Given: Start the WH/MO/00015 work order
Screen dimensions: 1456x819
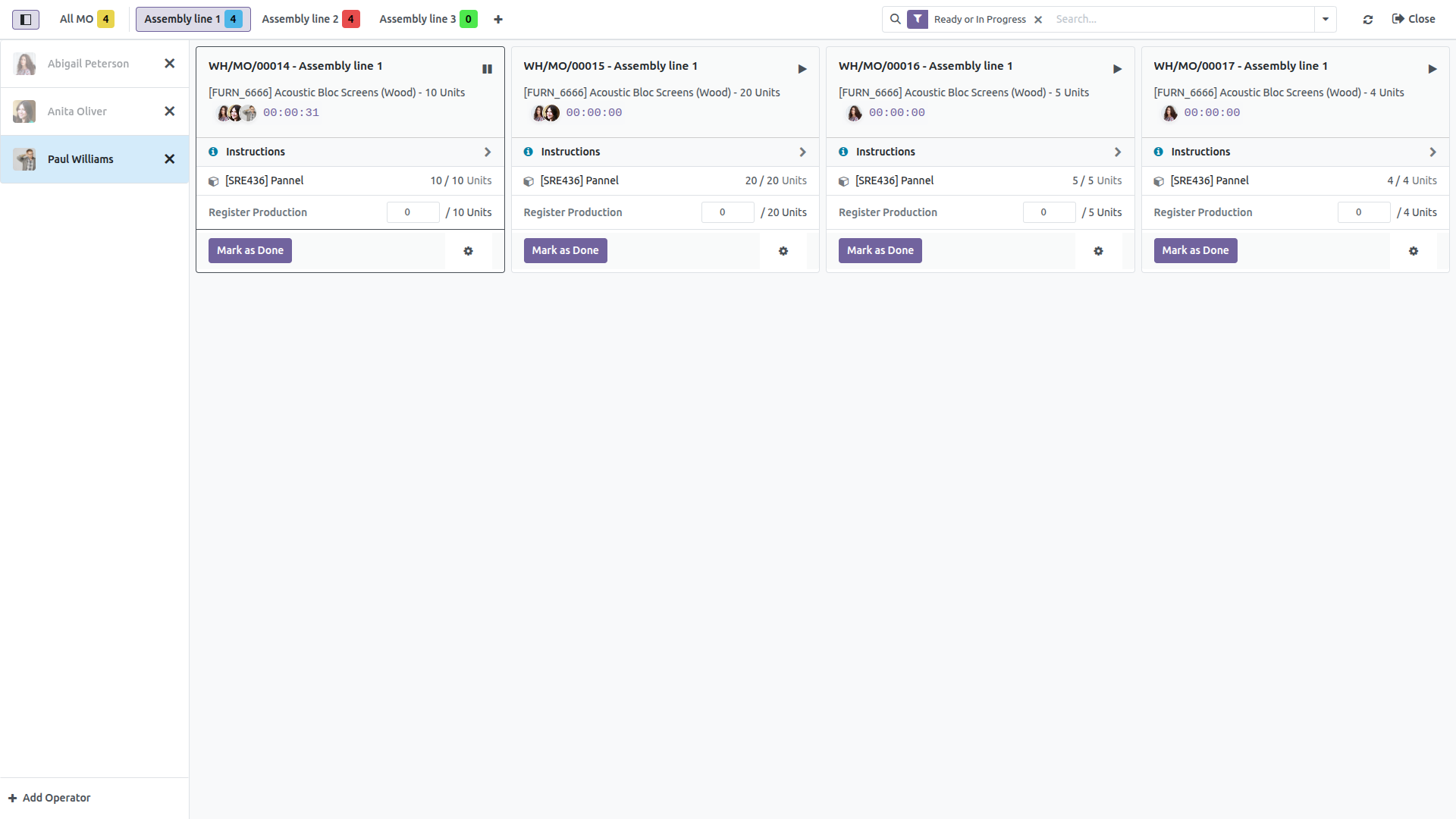Looking at the screenshot, I should (x=802, y=69).
